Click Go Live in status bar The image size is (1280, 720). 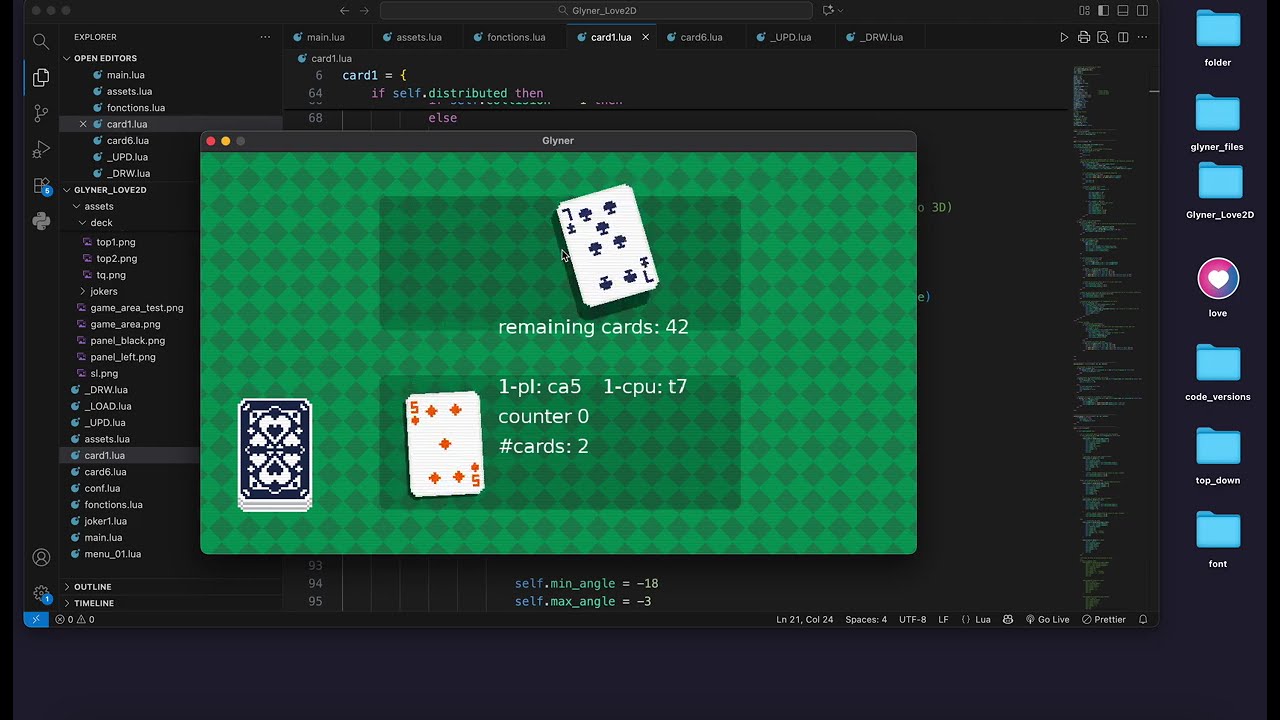[1047, 619]
